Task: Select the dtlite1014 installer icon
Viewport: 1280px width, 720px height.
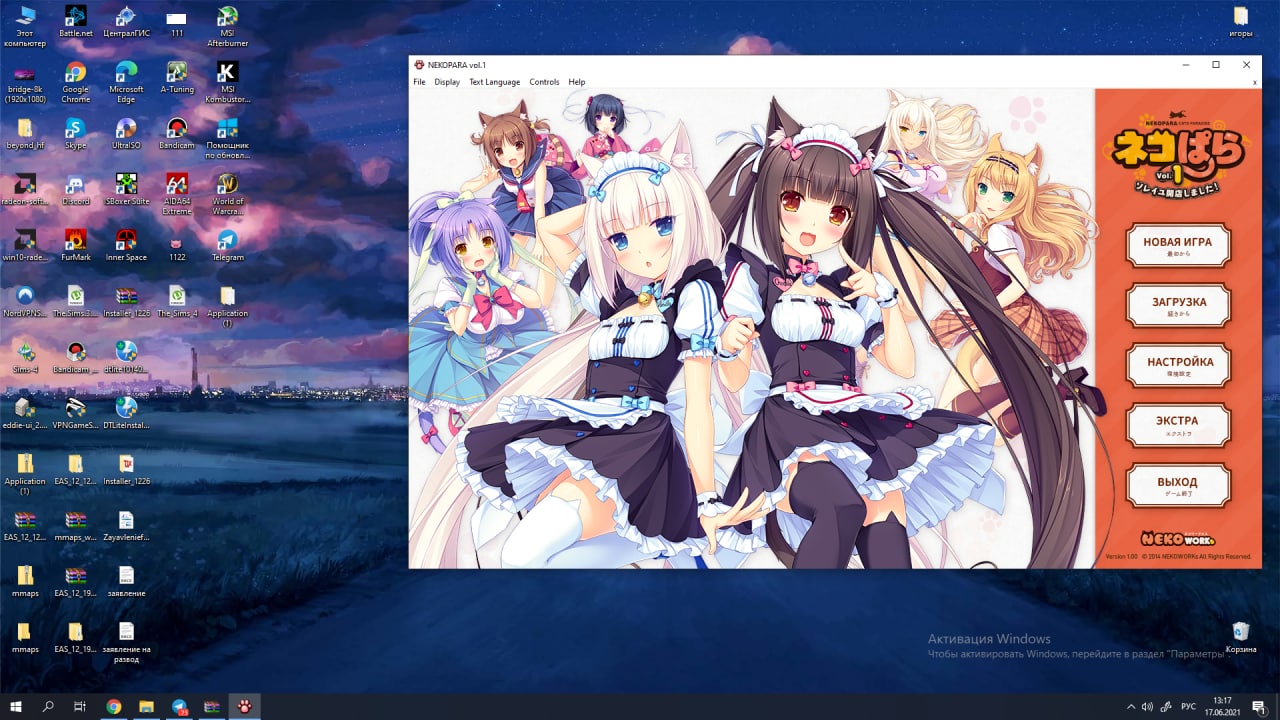Action: (126, 358)
